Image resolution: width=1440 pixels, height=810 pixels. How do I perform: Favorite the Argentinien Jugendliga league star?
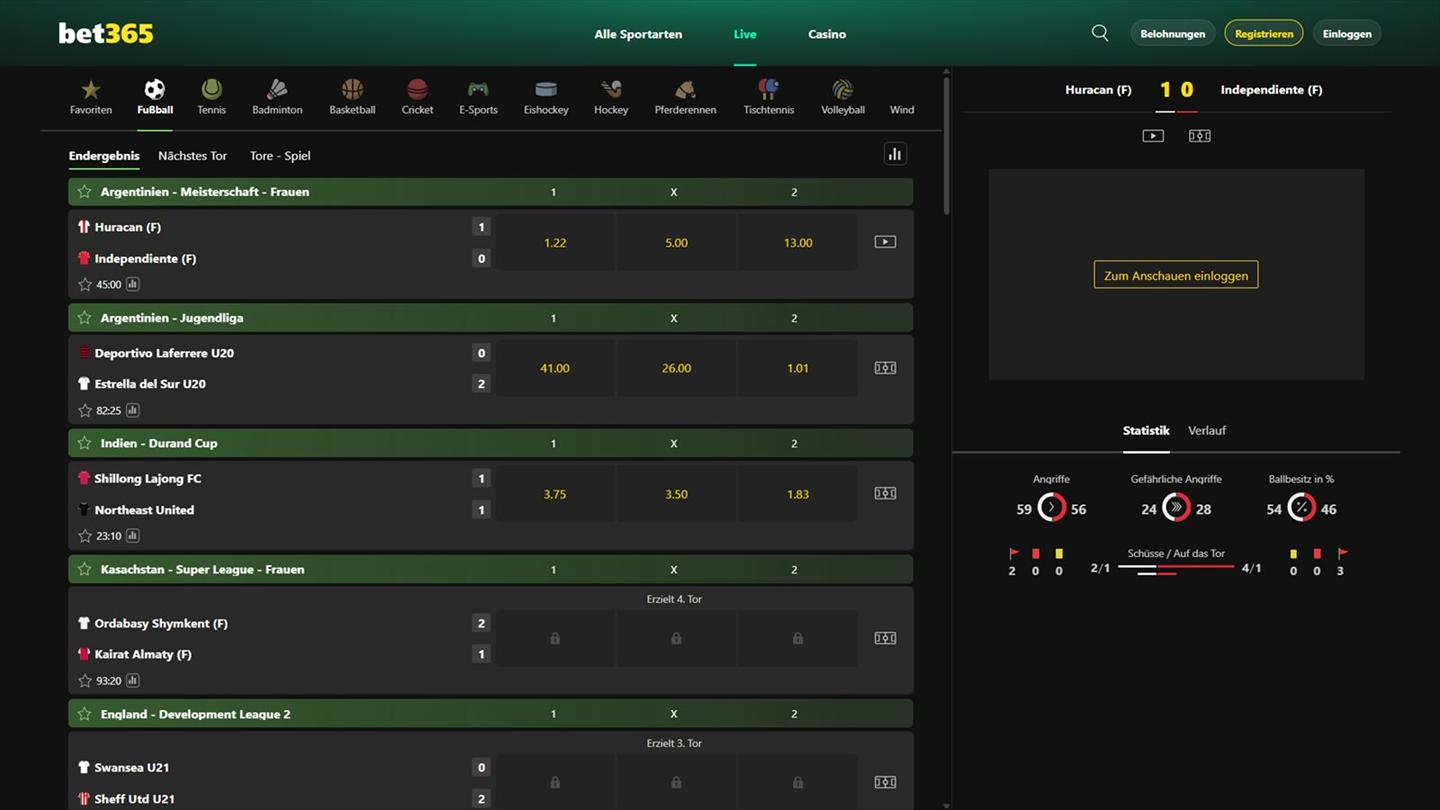pyautogui.click(x=84, y=317)
